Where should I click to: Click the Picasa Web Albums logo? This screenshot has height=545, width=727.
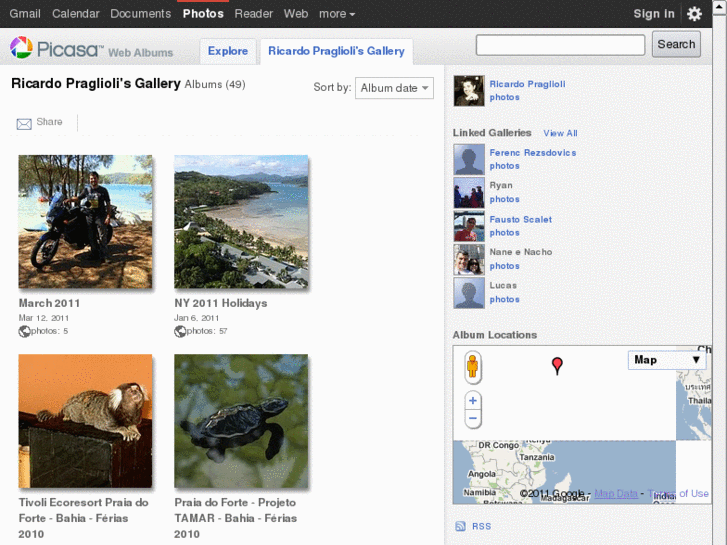point(90,49)
